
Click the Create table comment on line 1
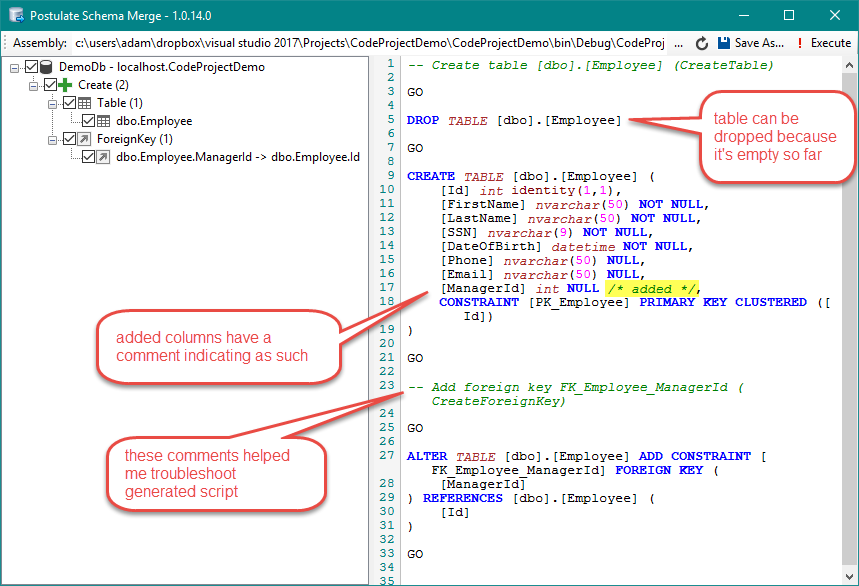[x=591, y=65]
